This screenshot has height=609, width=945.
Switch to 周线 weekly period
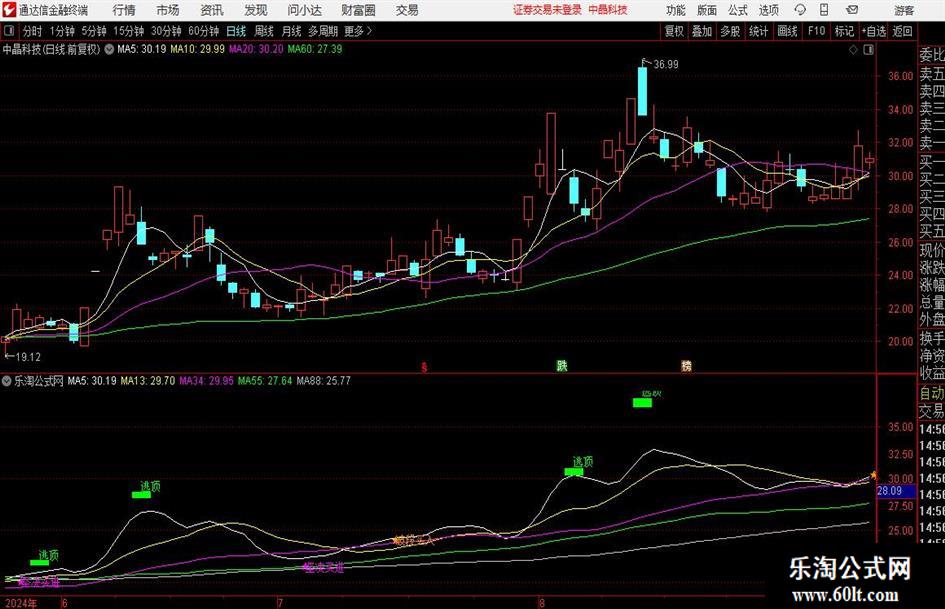(x=264, y=31)
